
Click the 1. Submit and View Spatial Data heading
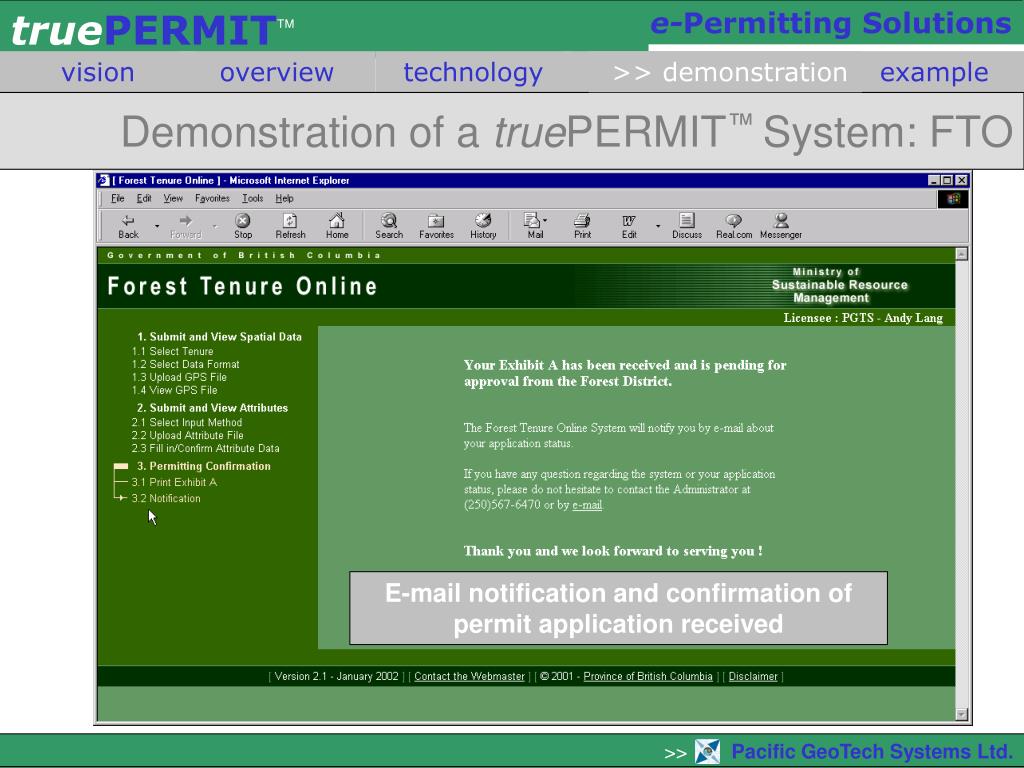tap(219, 337)
